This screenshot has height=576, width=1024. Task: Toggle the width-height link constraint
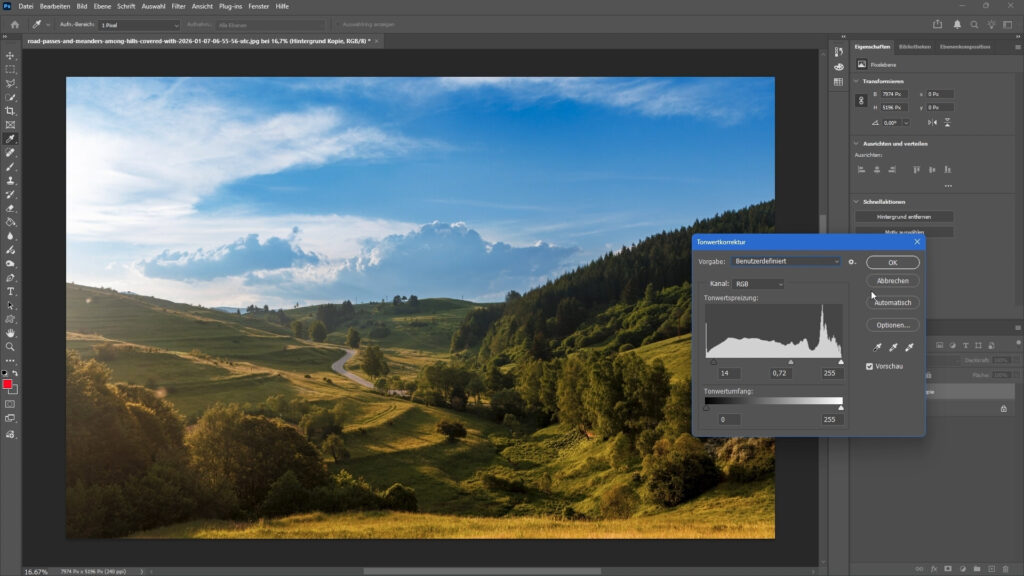click(860, 100)
